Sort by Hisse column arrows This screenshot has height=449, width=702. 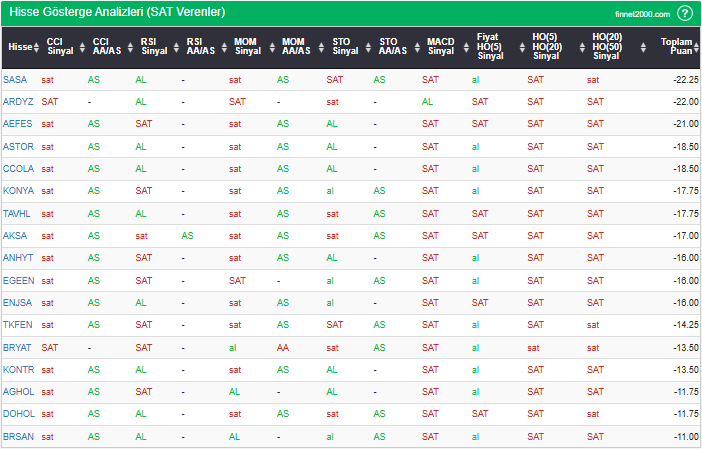coord(36,47)
